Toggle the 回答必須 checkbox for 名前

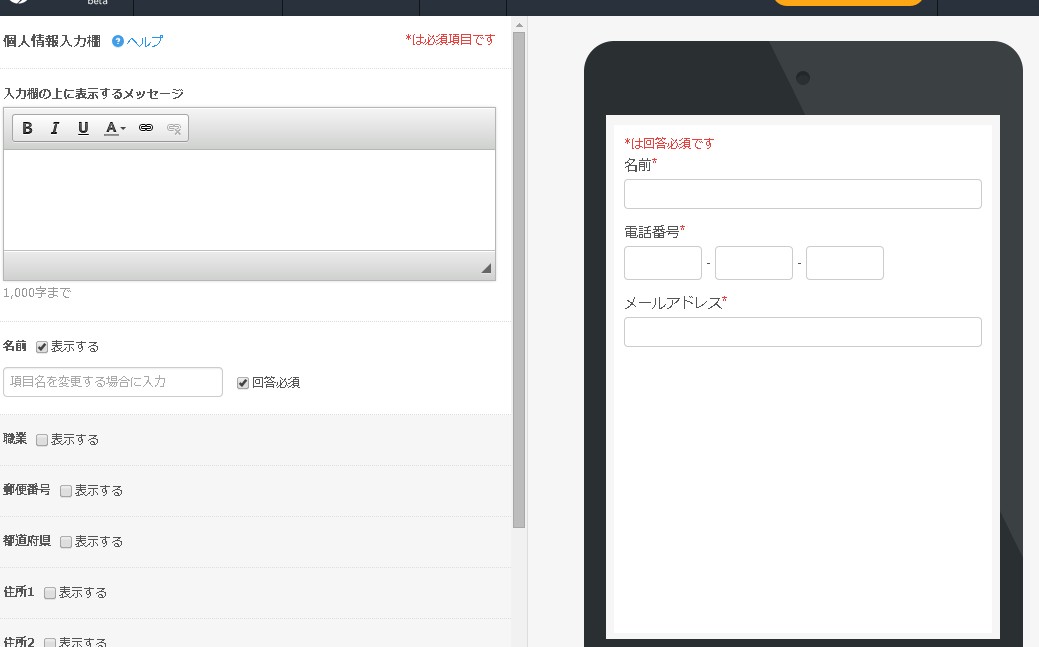[243, 382]
